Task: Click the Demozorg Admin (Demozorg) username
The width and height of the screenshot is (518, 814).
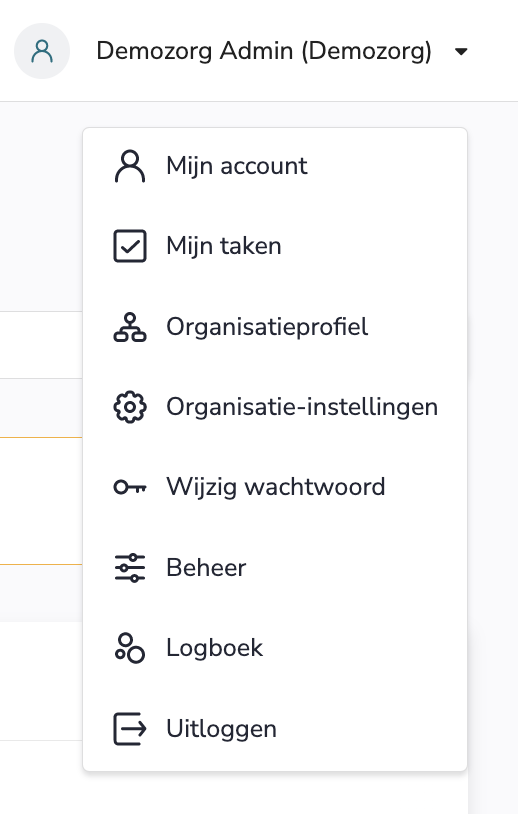Action: coord(264,51)
